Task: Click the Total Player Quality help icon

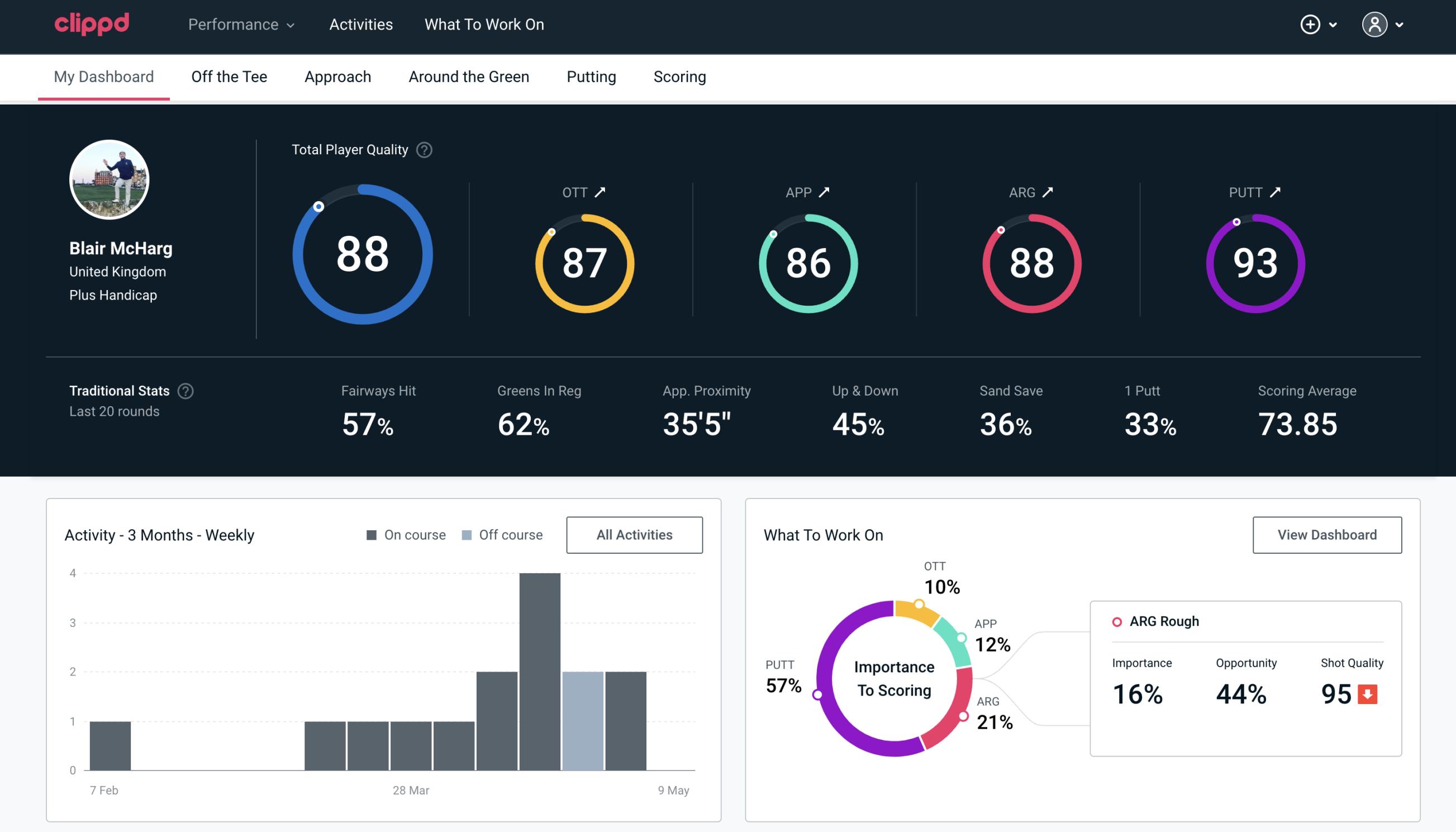Action: coord(423,150)
